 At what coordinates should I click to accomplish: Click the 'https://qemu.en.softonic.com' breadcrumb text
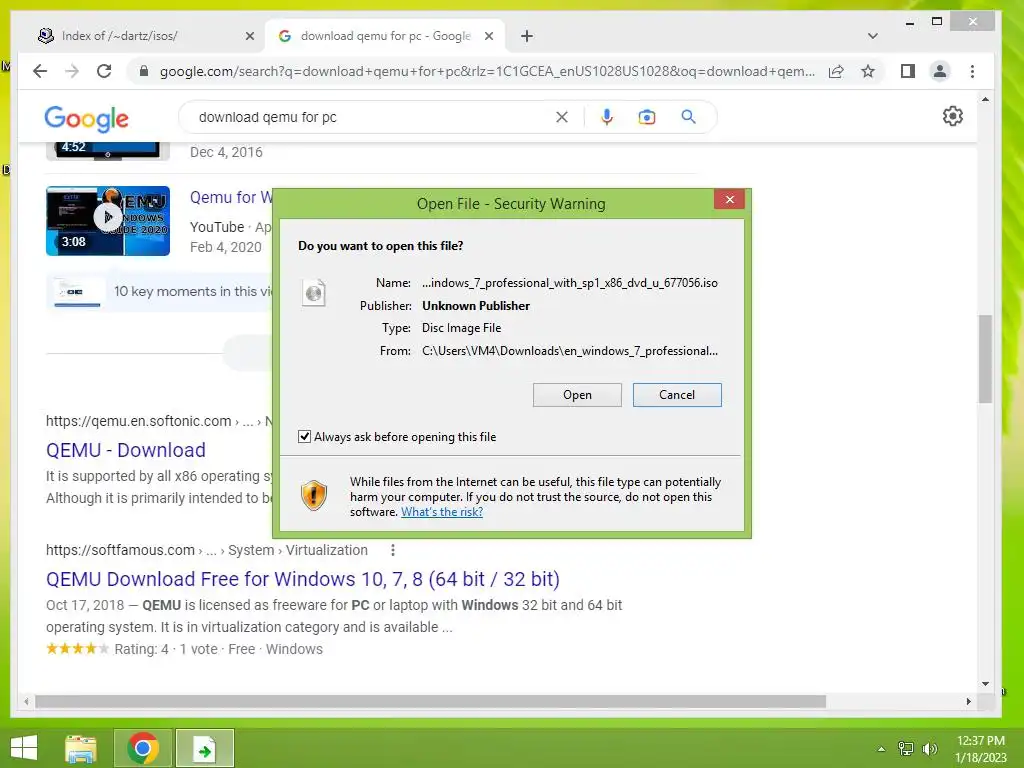[138, 421]
